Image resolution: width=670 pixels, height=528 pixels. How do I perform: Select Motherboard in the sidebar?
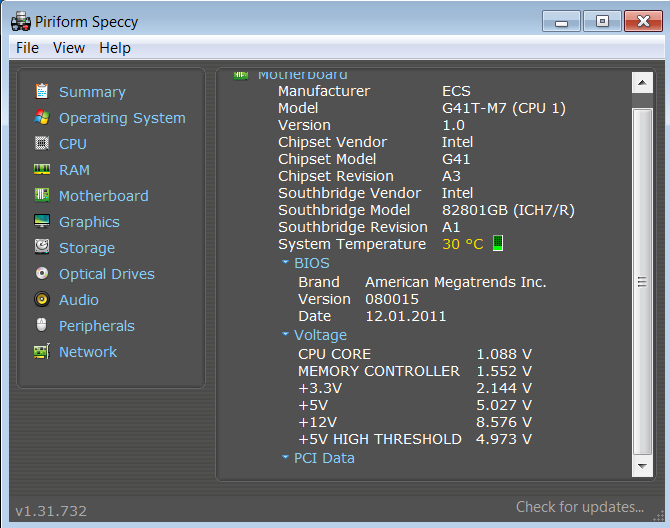(x=104, y=196)
